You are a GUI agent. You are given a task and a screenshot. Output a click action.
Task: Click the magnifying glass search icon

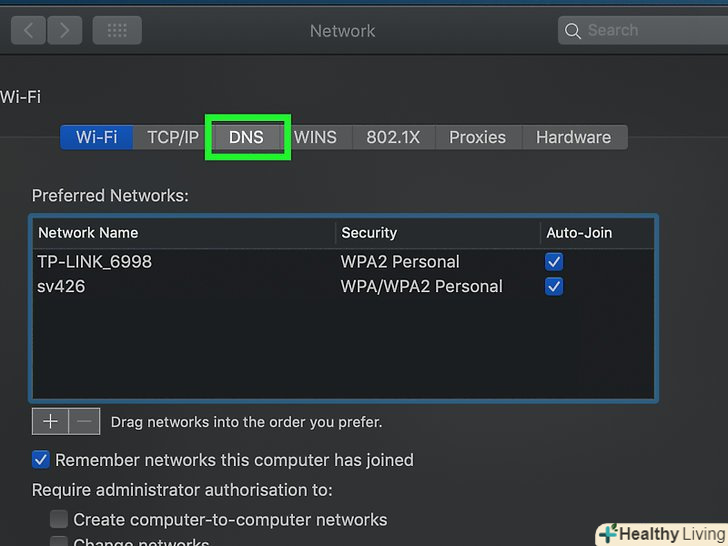[x=573, y=31]
